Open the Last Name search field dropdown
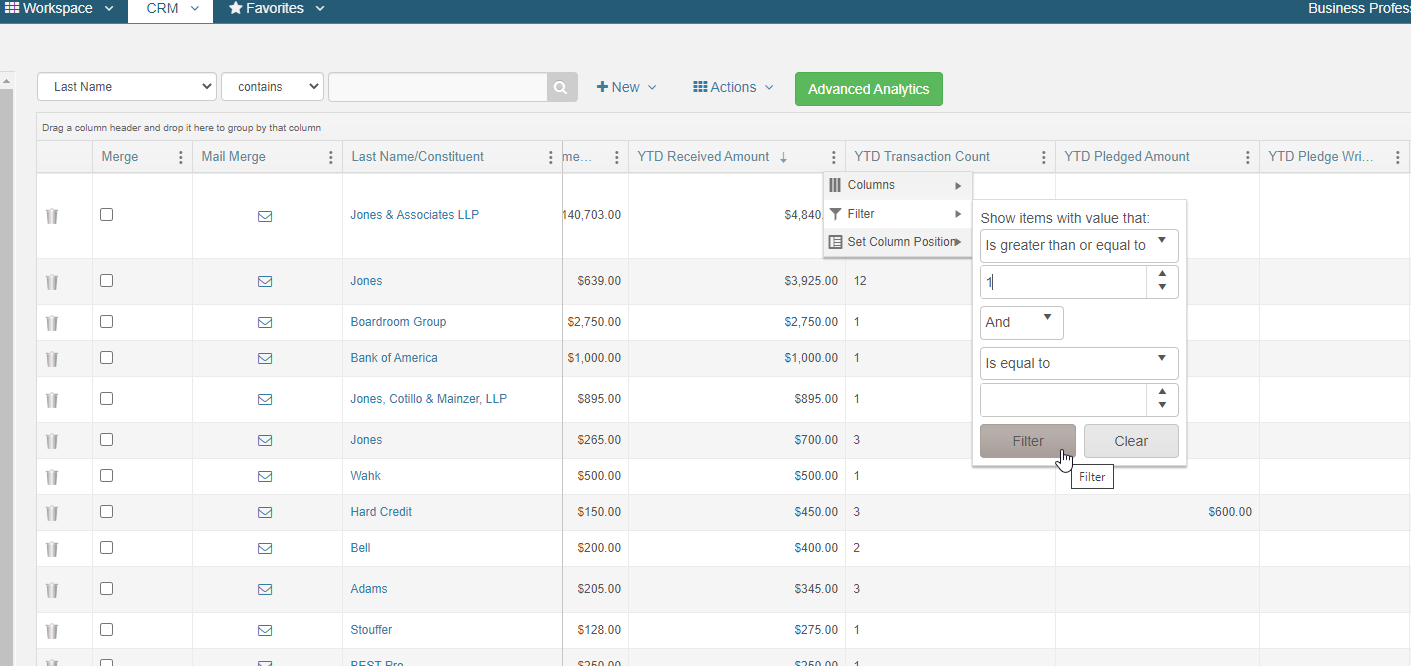Screen dimensions: 1411x666 point(127,87)
